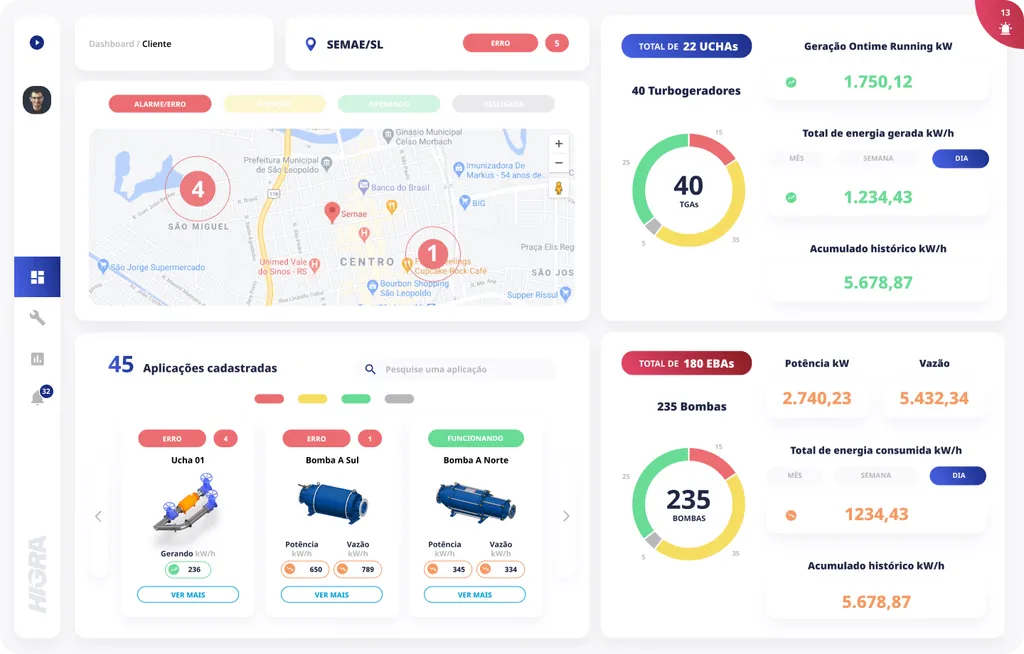Open the bar chart reports icon
The width and height of the screenshot is (1024, 654).
coord(37,358)
